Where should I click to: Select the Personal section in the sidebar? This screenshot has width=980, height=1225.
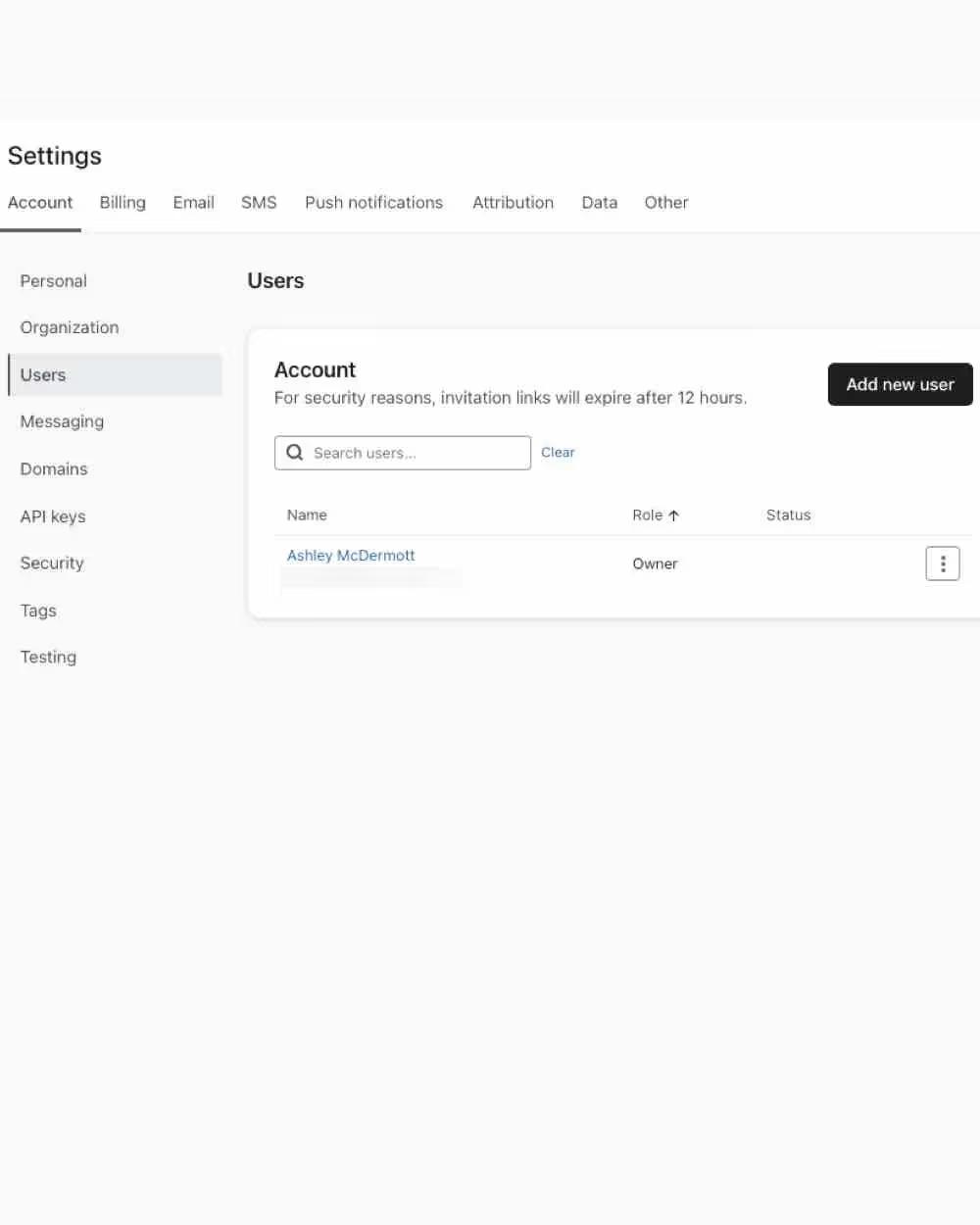[53, 281]
